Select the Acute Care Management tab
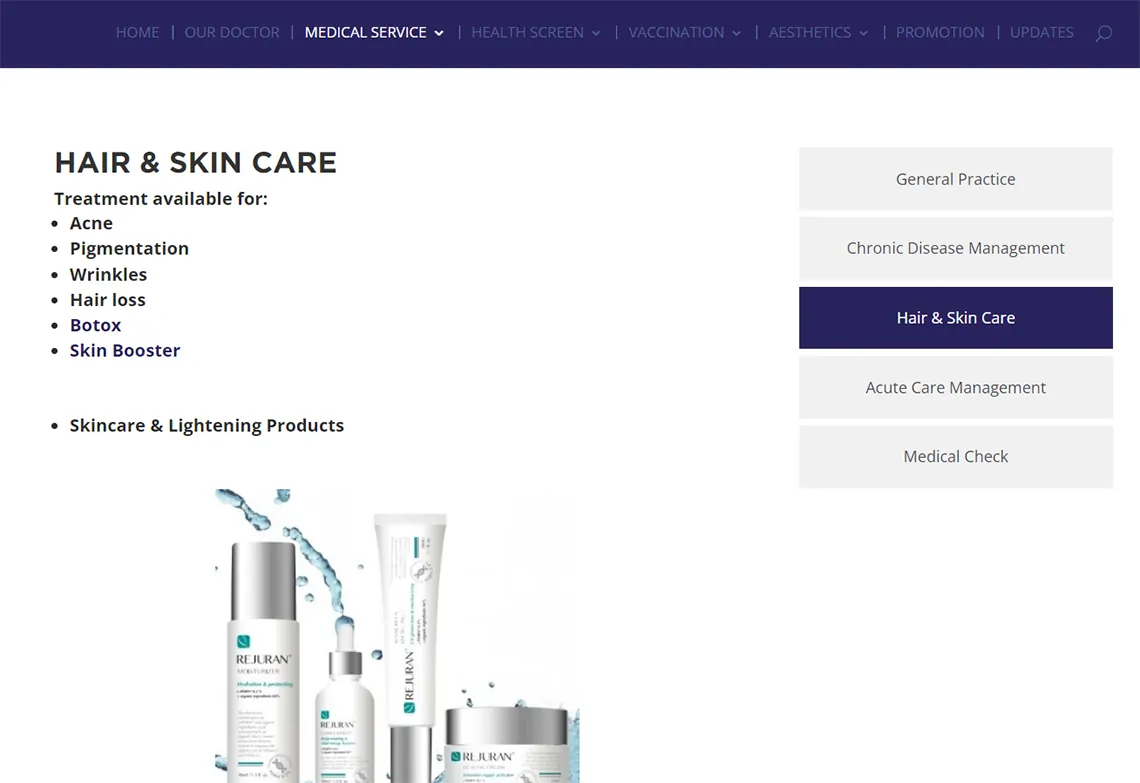 pos(955,388)
